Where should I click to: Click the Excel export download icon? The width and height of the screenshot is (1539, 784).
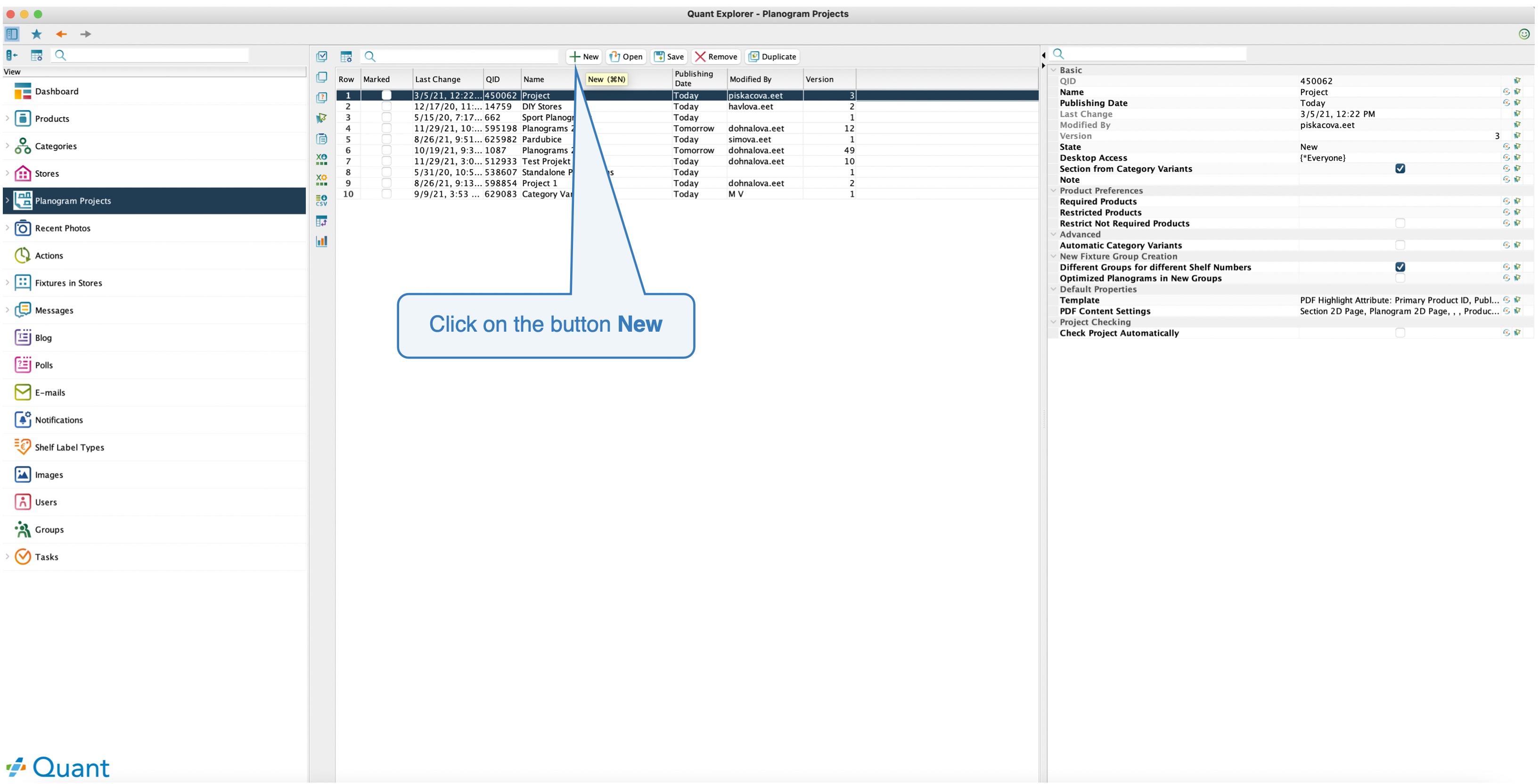(x=321, y=159)
